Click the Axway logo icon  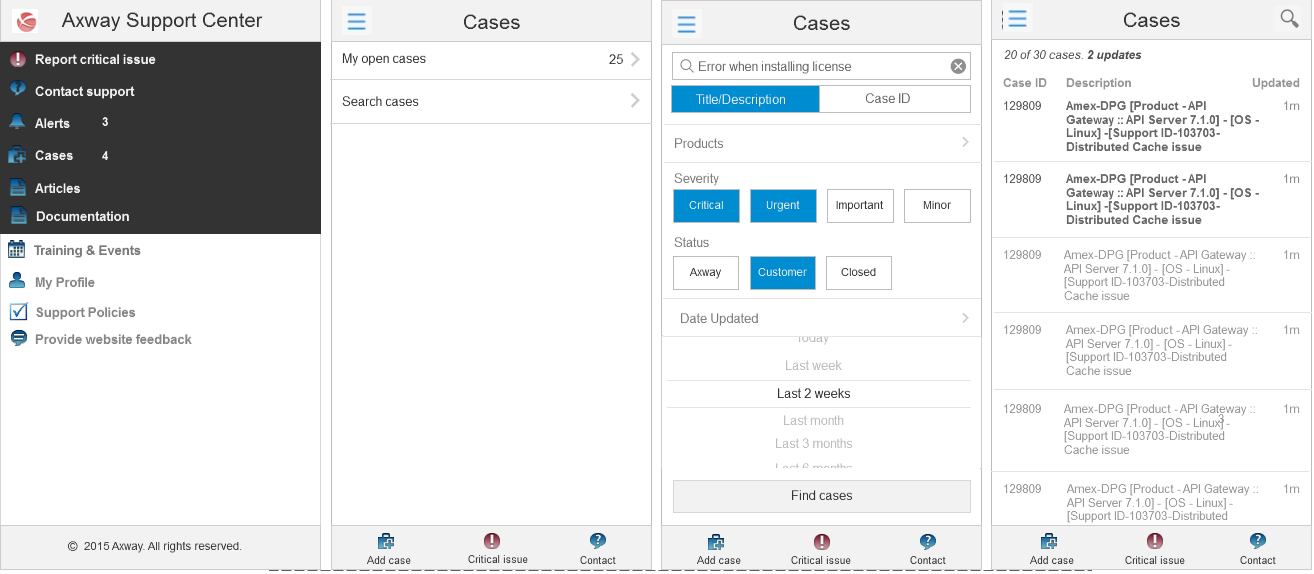tap(26, 21)
